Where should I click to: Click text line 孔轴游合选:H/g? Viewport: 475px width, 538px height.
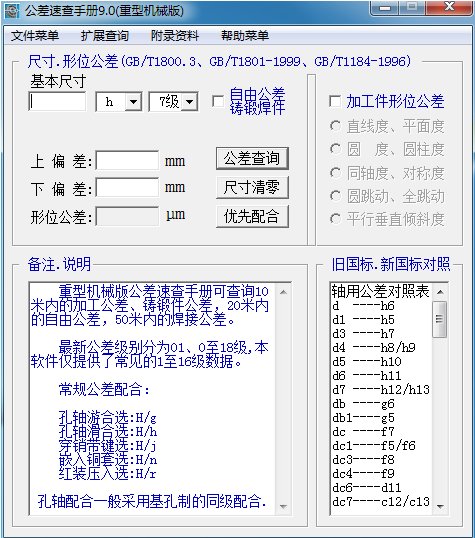(x=108, y=418)
